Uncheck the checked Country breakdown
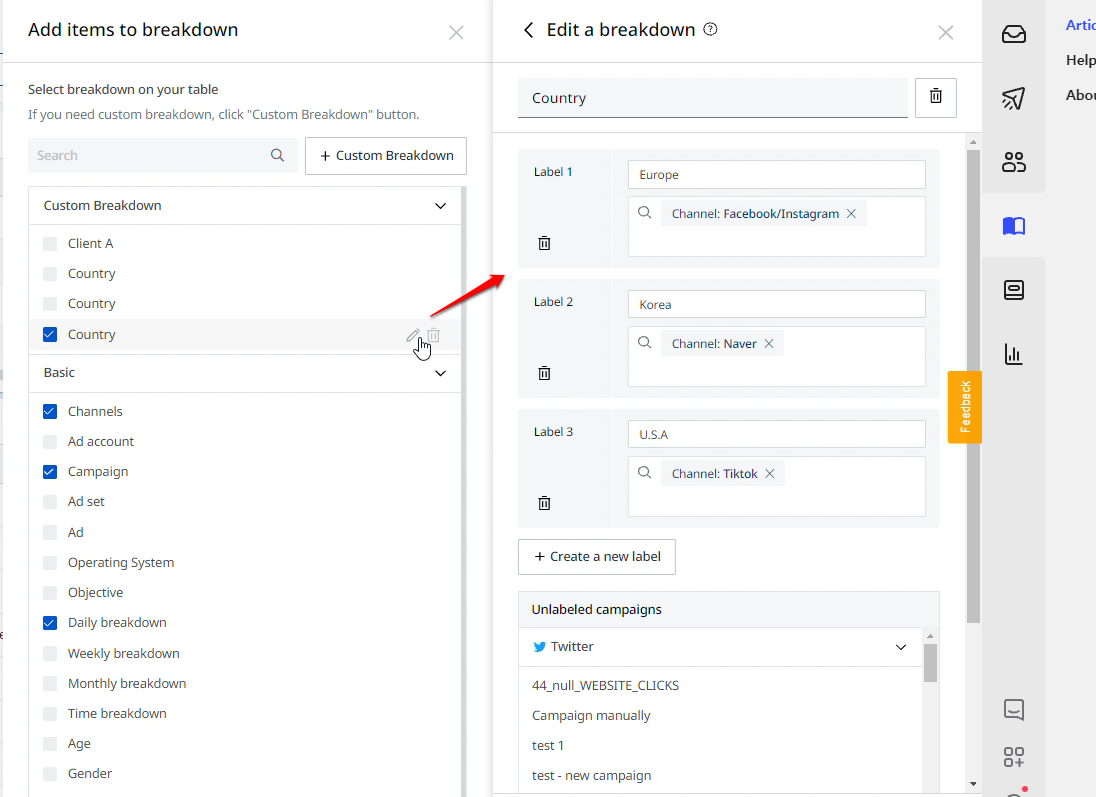This screenshot has height=797, width=1096. tap(50, 335)
